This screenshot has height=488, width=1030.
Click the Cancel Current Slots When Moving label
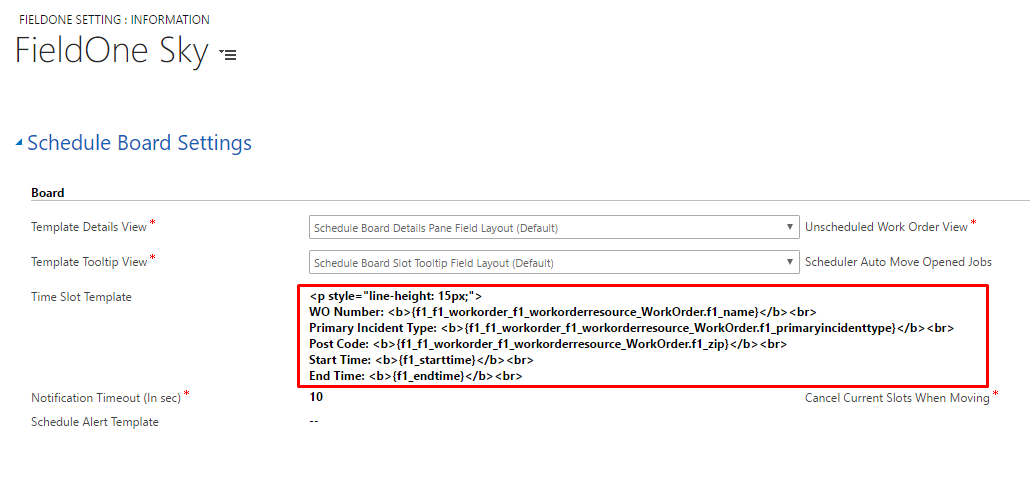click(x=897, y=398)
